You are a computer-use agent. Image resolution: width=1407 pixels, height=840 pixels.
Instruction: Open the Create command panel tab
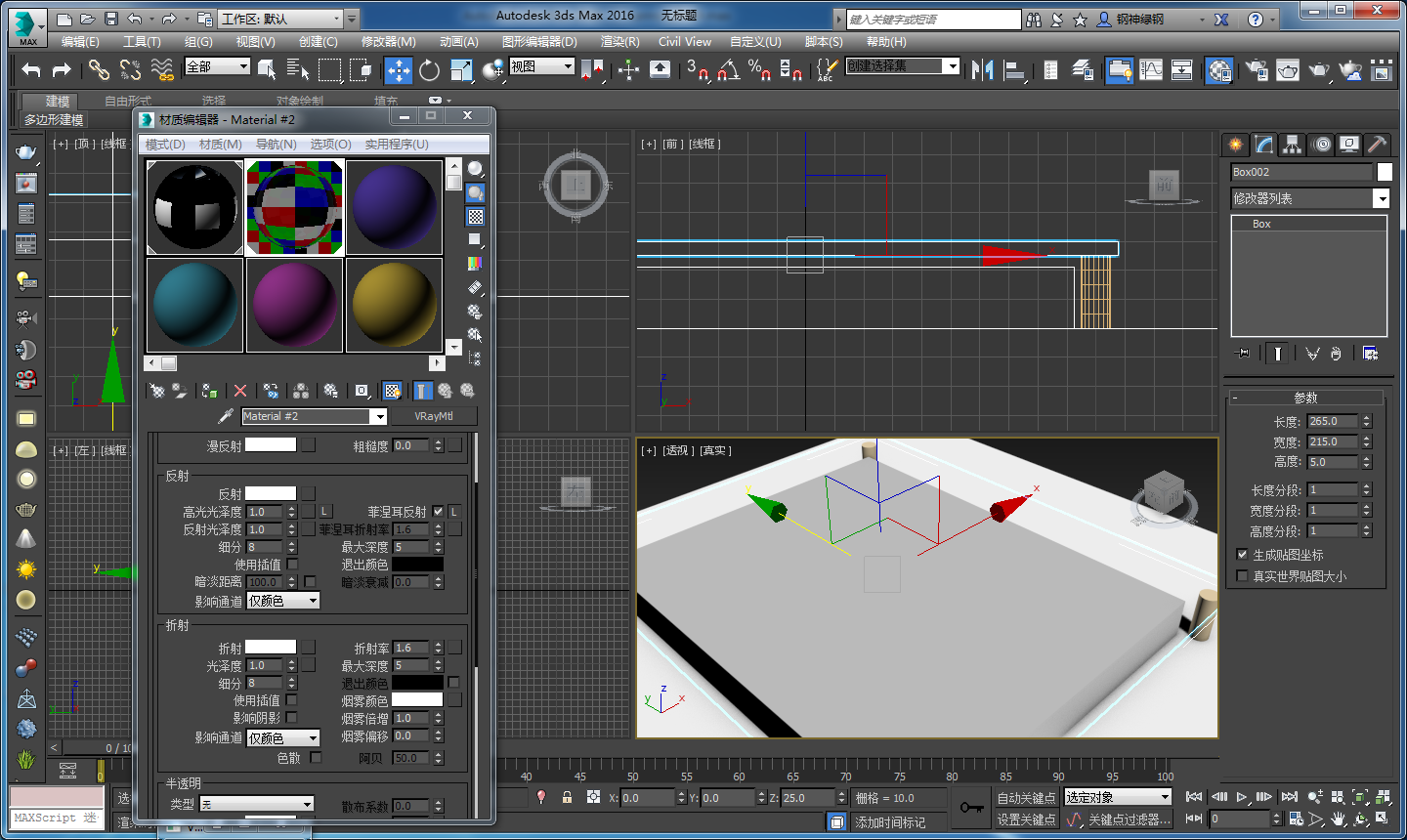pyautogui.click(x=1236, y=145)
